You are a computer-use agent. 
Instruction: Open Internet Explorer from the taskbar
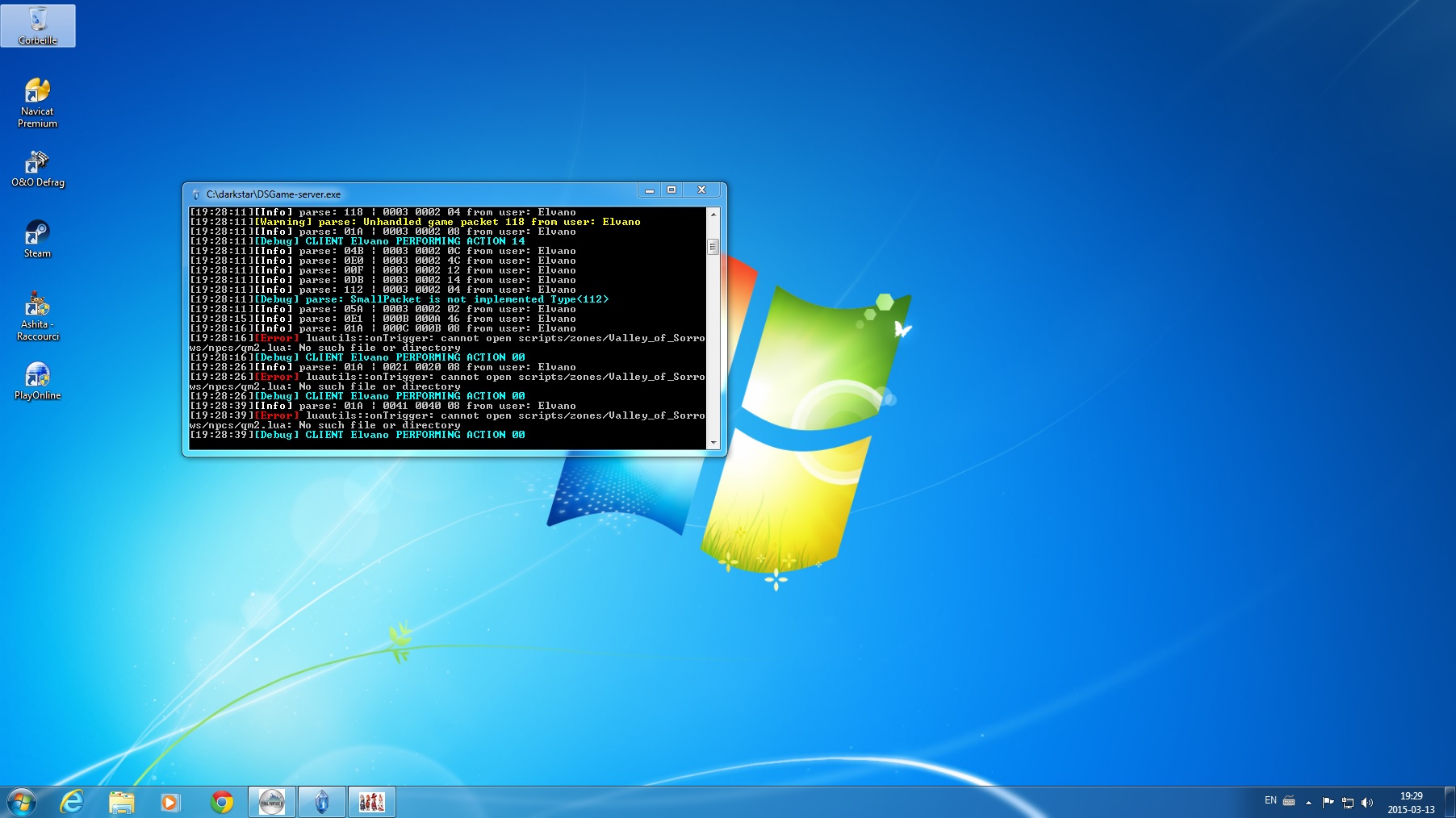[73, 802]
